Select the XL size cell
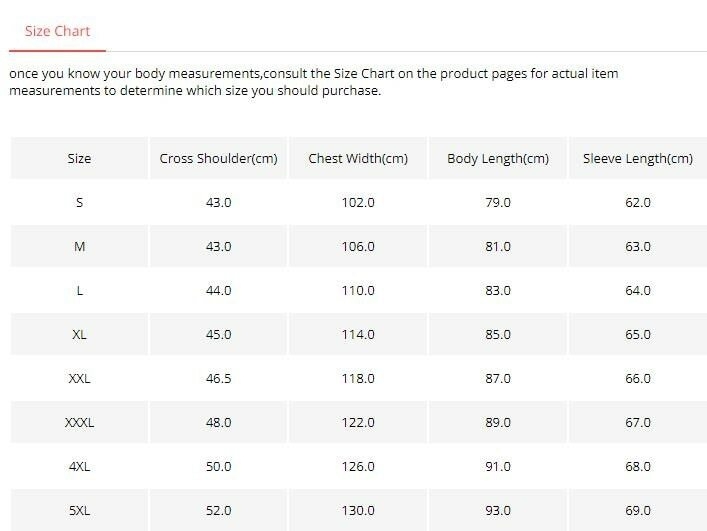The image size is (707, 531). click(79, 335)
